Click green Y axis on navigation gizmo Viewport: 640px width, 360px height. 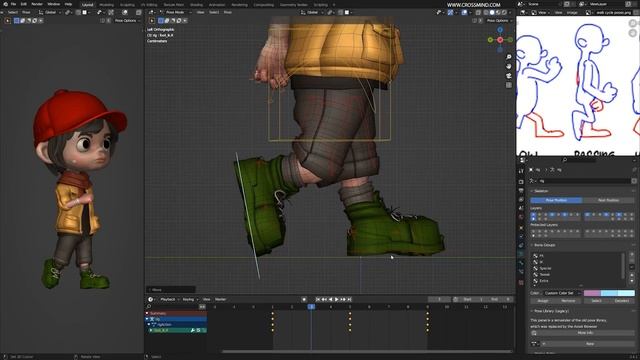(x=490, y=40)
